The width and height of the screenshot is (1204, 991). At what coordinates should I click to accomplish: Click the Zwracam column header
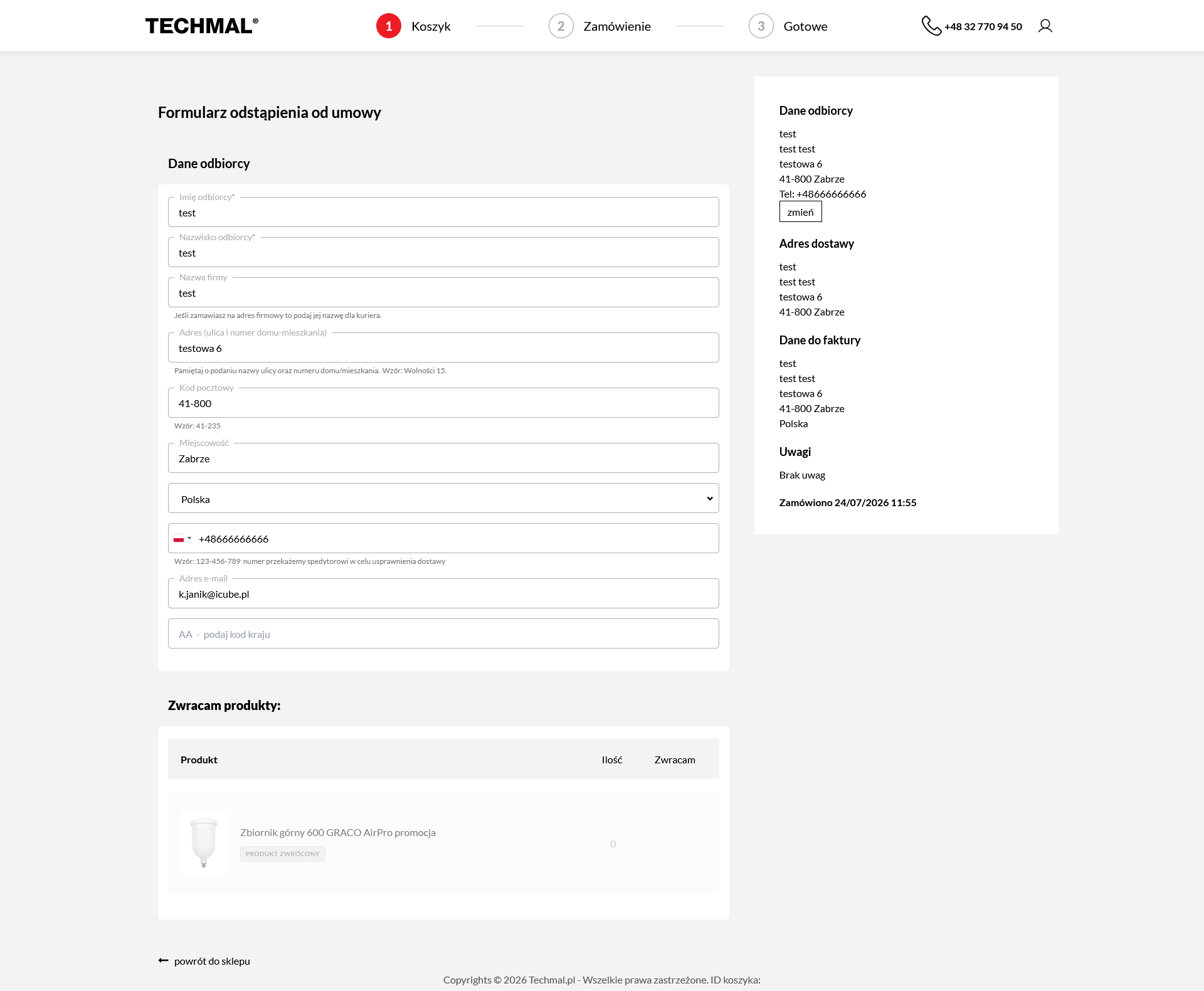point(675,760)
